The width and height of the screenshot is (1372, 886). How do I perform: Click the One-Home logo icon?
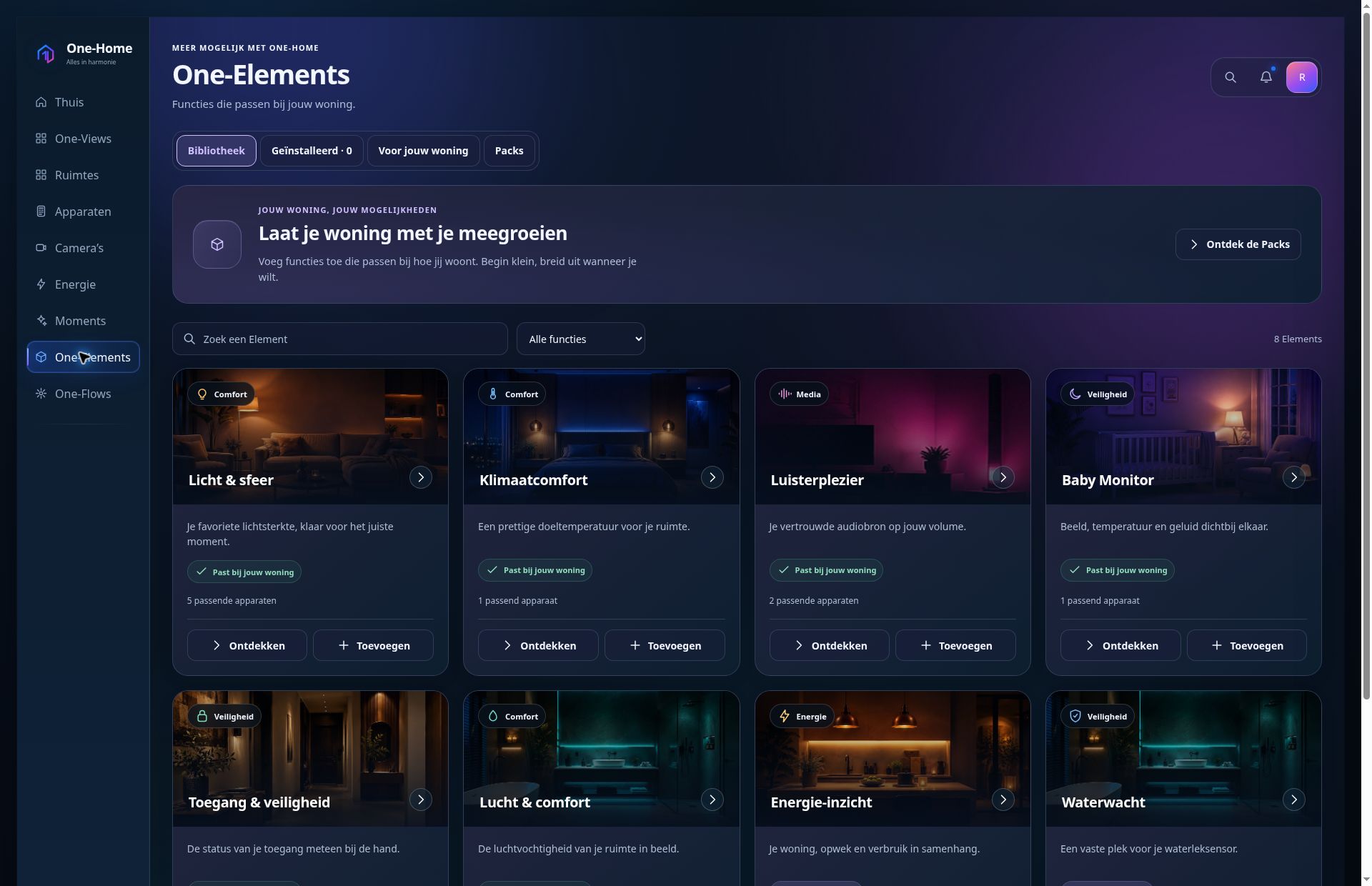pos(46,54)
